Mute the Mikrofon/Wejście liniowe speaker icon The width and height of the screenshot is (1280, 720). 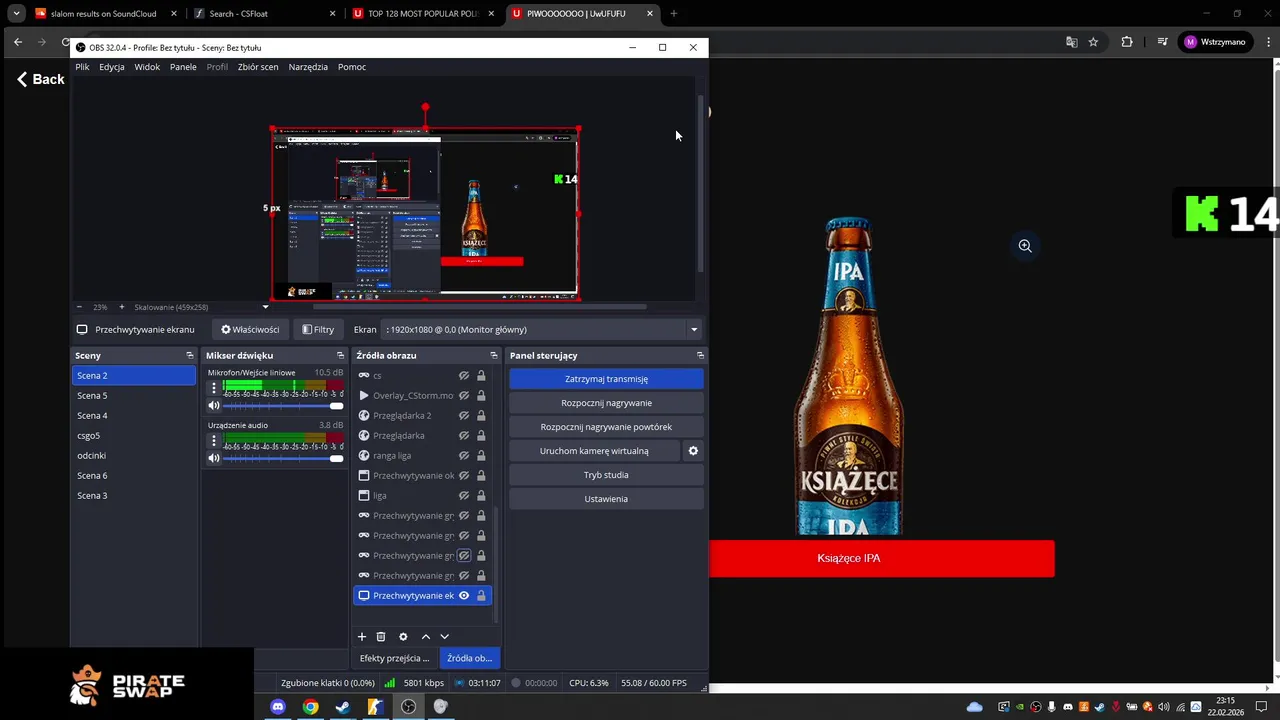coord(214,406)
